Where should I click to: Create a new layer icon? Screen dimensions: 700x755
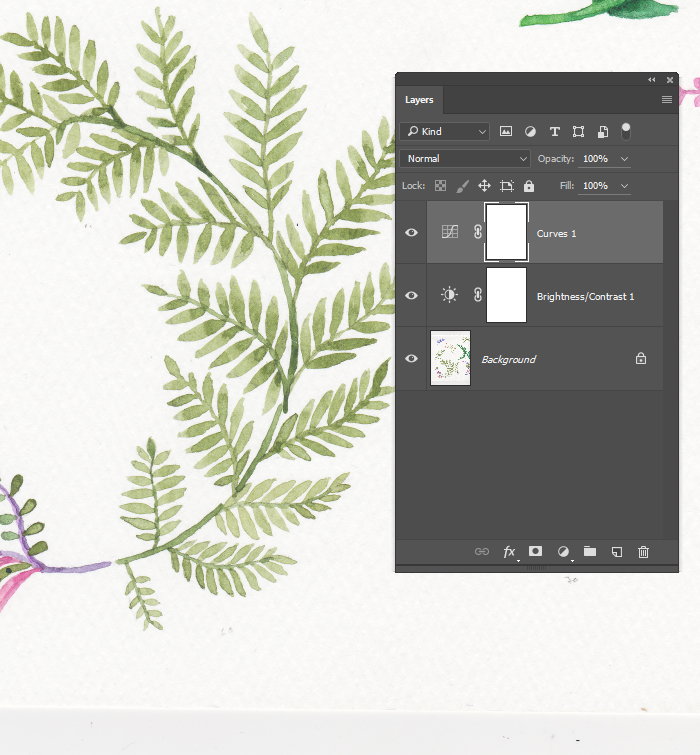click(x=617, y=551)
